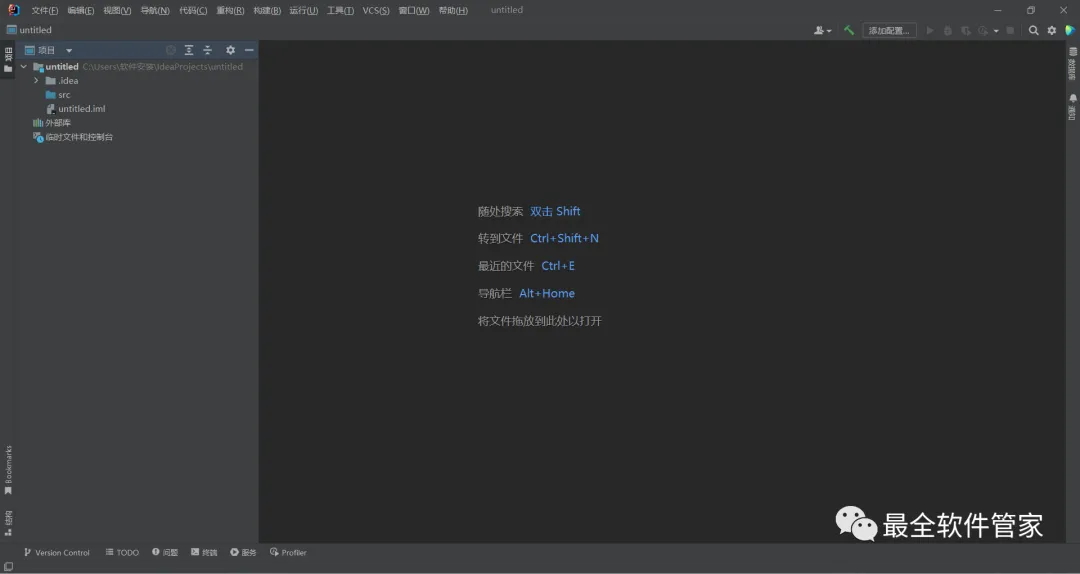Open the 终端 terminal tool window
Screen dimensions: 1080x574
coord(204,553)
